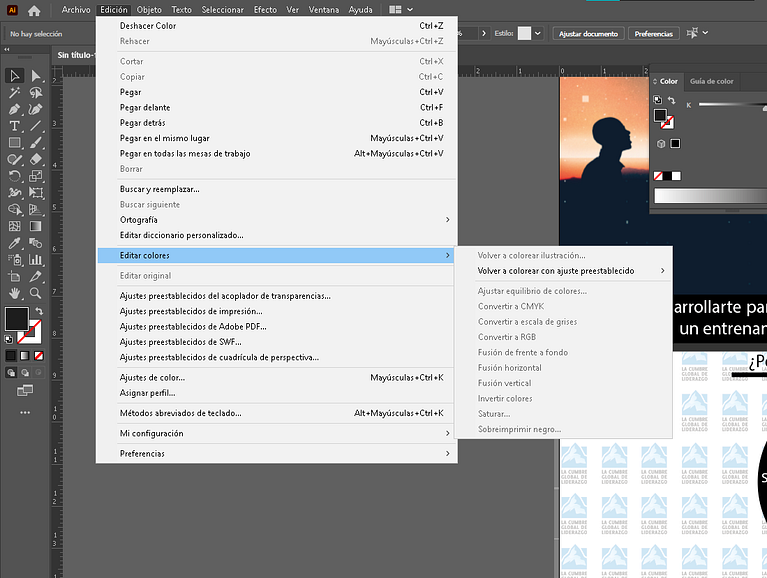Click Buscar y reemplazar in the Edición menu

pos(160,189)
